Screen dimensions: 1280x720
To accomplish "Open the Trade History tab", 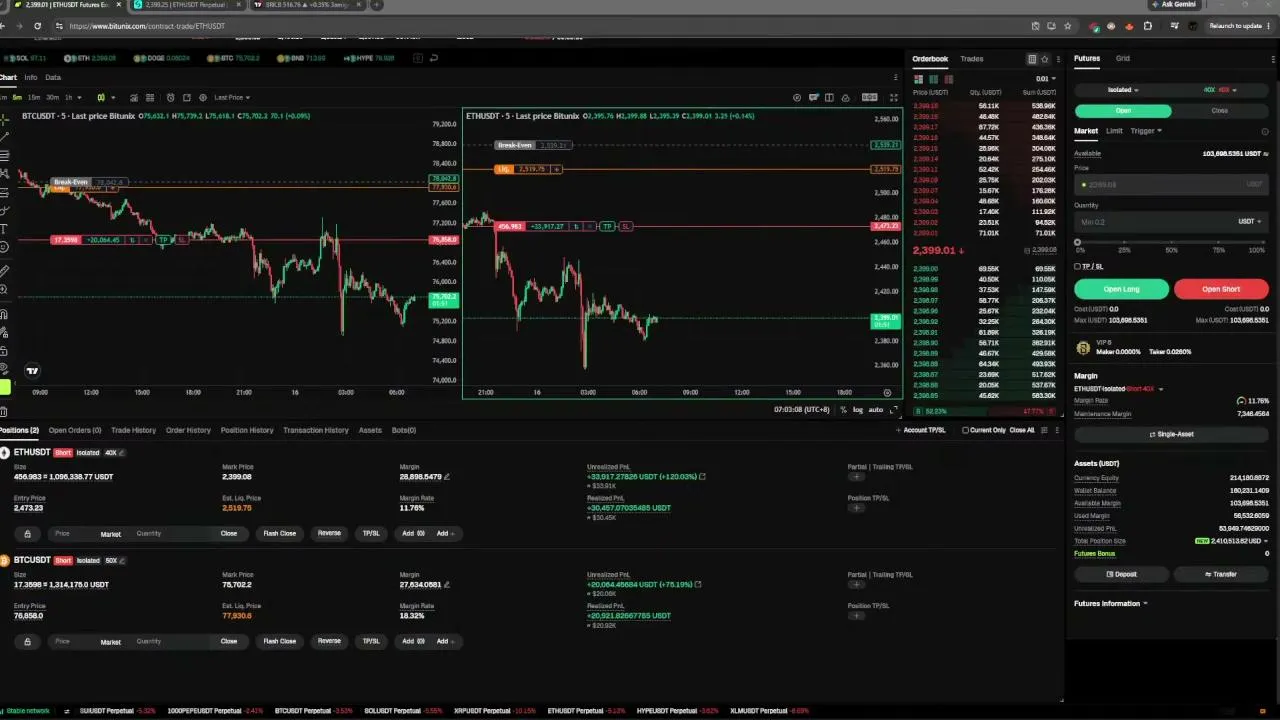I will [133, 430].
